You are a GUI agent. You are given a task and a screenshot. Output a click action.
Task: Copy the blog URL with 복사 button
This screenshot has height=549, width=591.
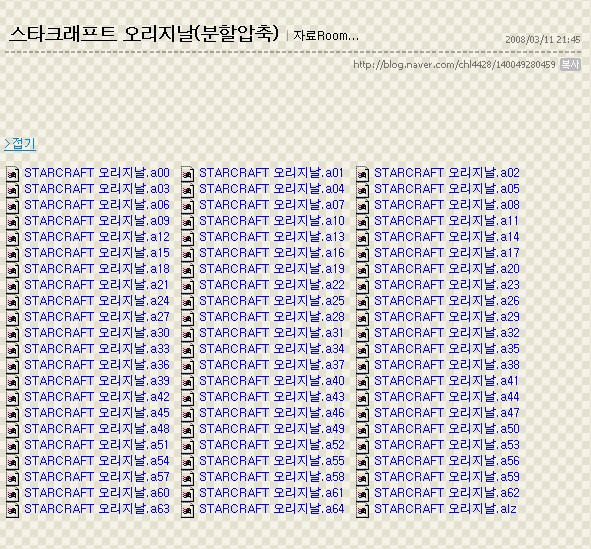click(570, 64)
